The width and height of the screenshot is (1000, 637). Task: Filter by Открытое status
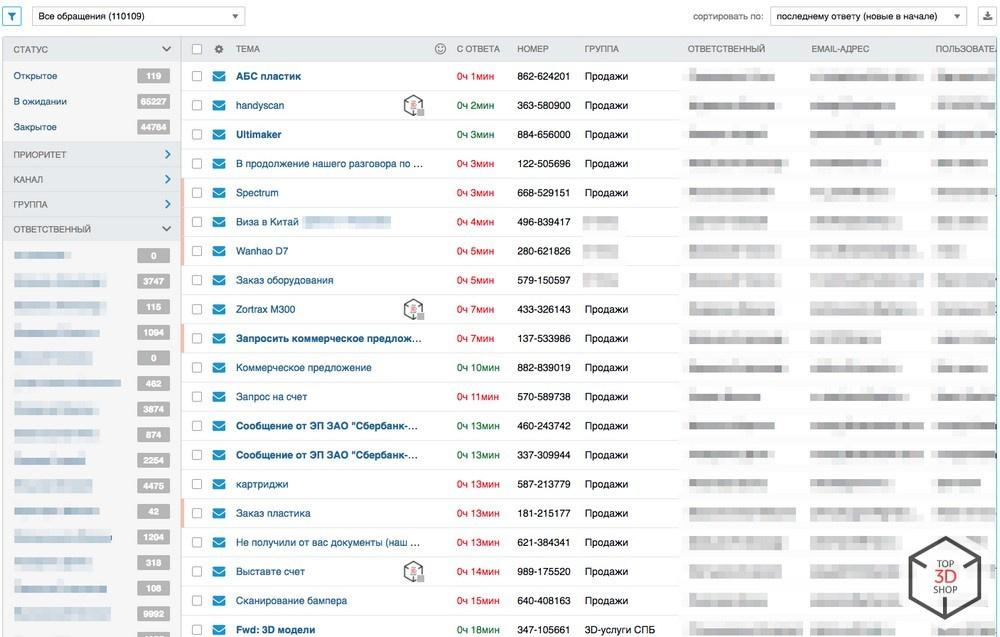(x=36, y=76)
